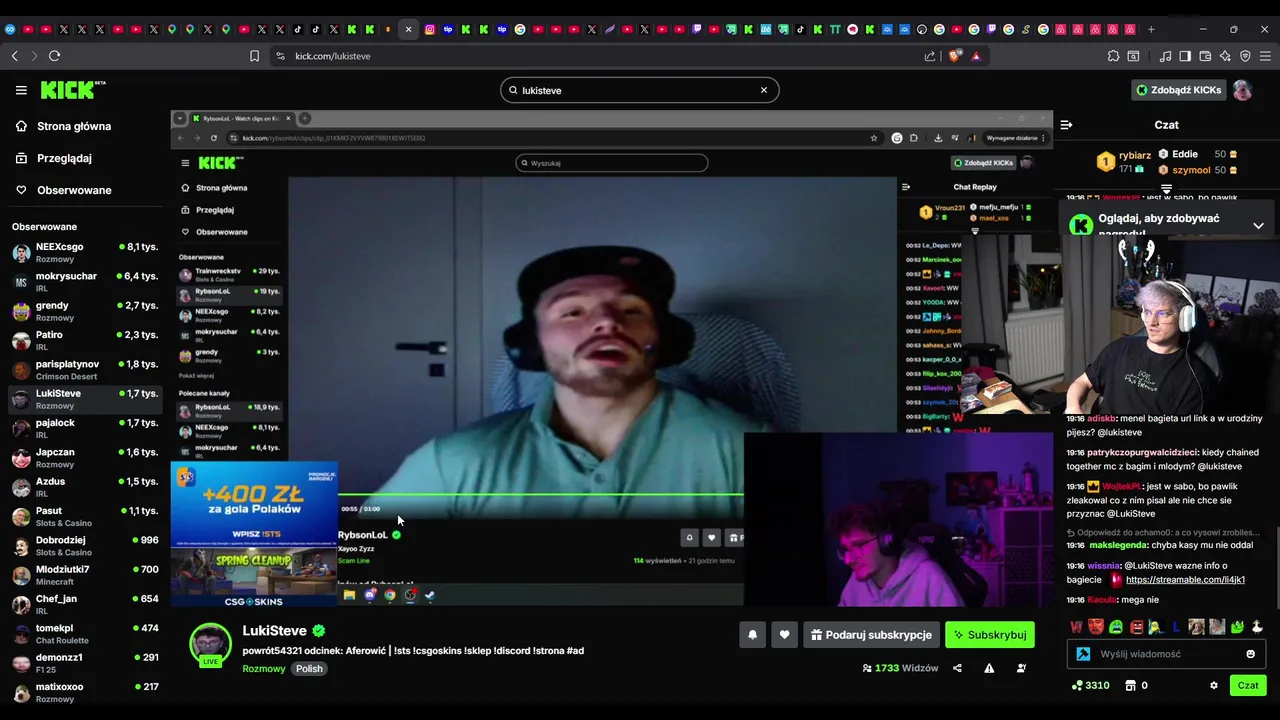The image size is (1280, 720).
Task: Collapse the chat panel with the arrow icon
Action: click(x=1066, y=125)
